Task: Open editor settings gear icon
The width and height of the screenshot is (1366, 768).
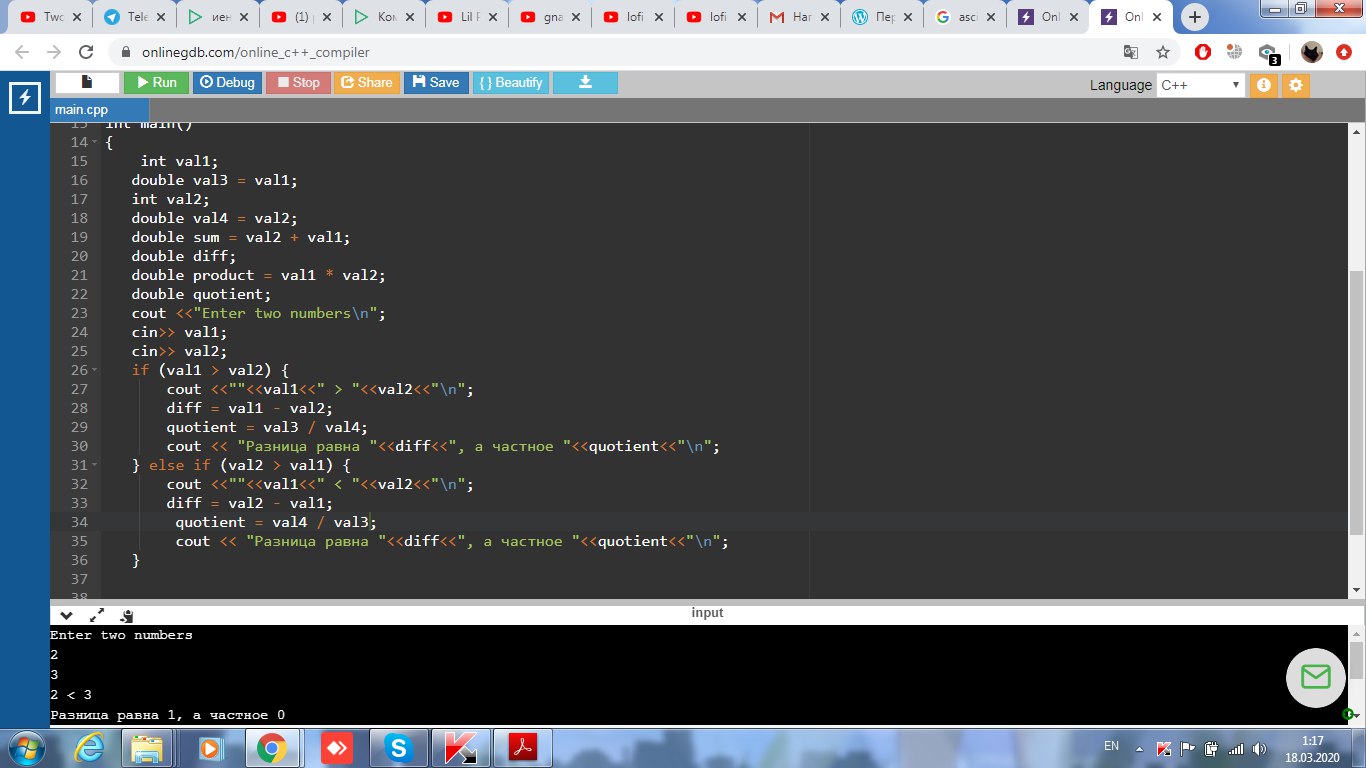Action: (x=1296, y=85)
